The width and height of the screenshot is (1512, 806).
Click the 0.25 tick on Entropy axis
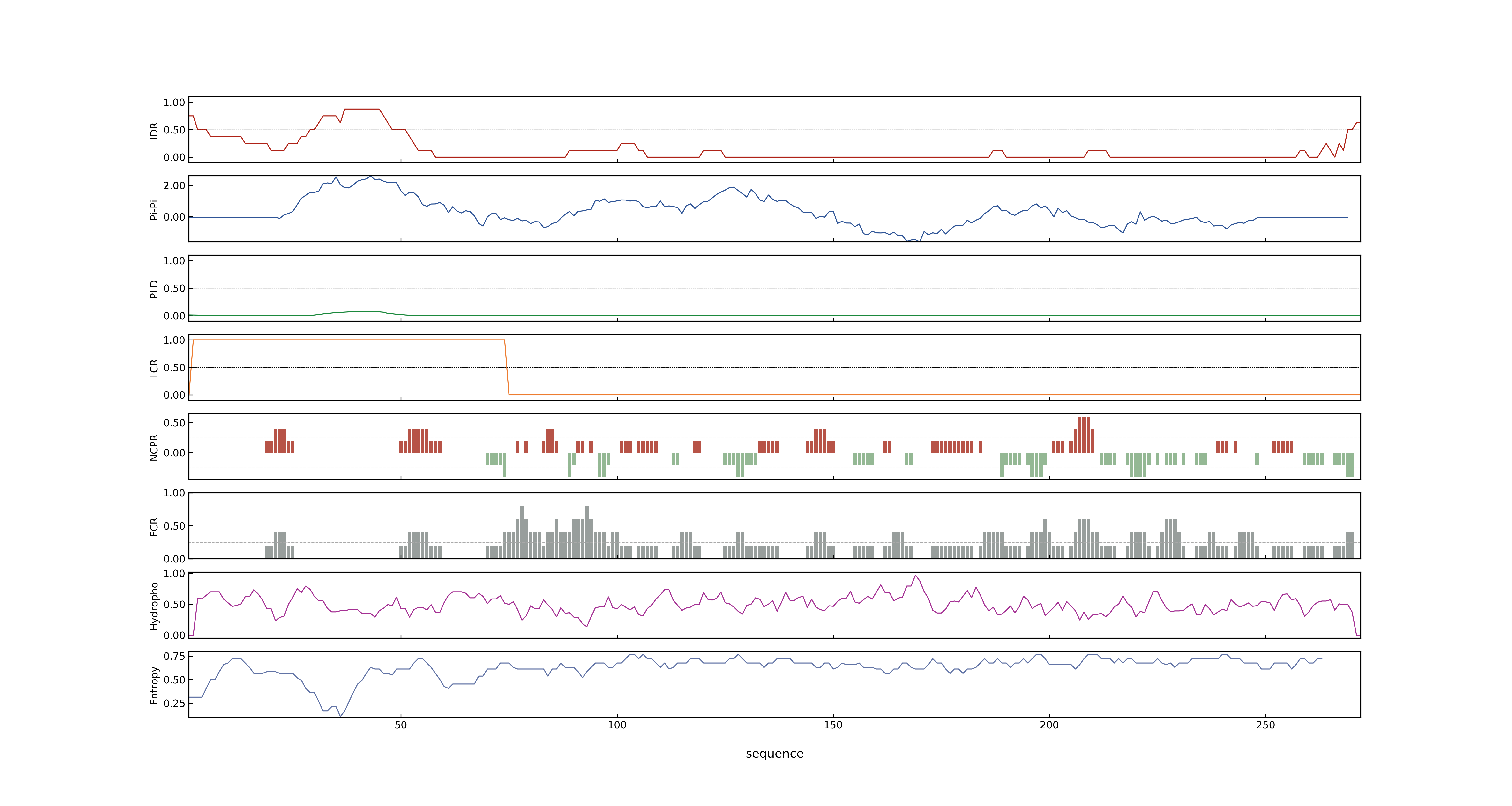[x=174, y=703]
